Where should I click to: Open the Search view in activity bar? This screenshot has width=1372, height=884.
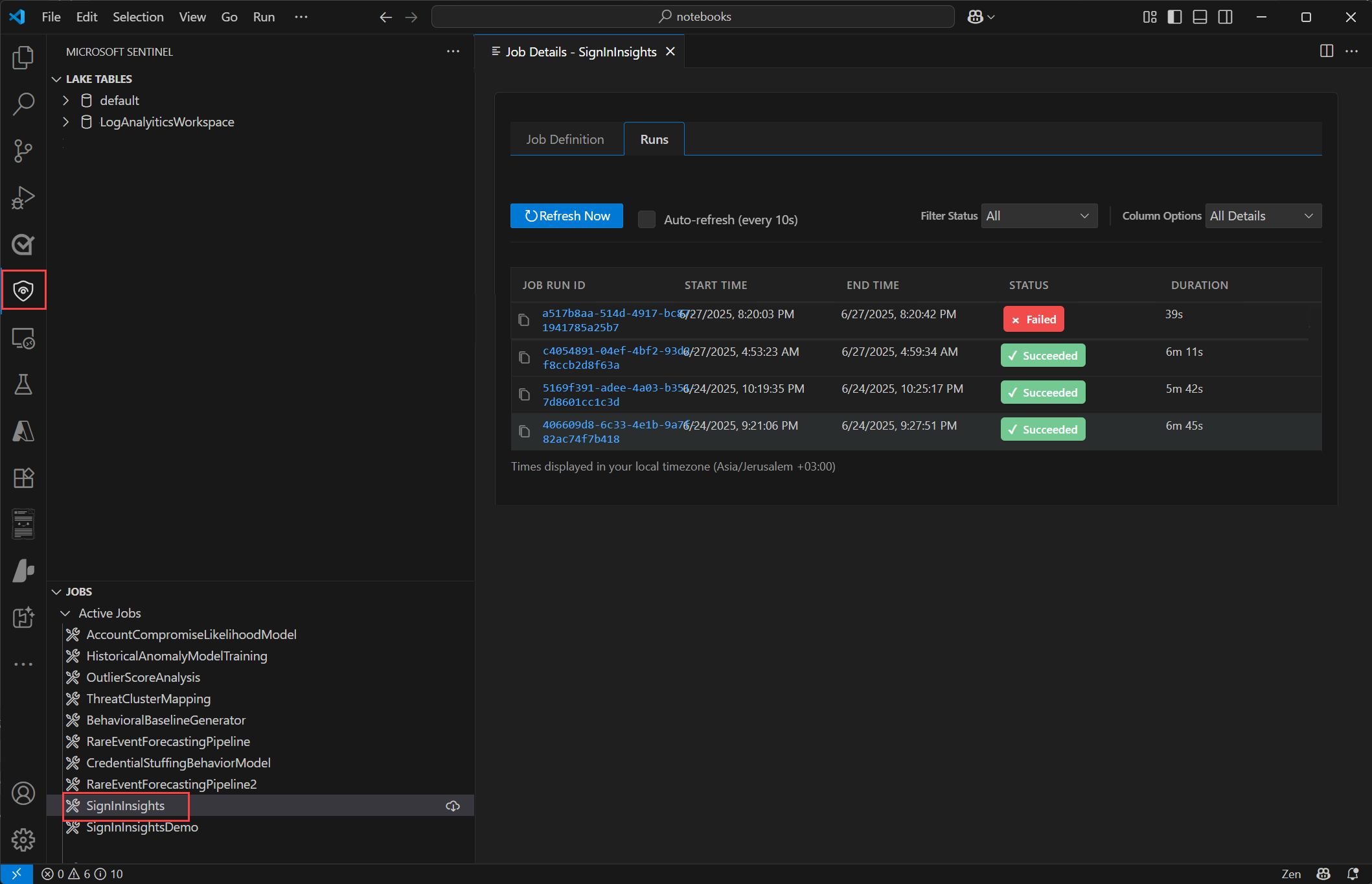coord(23,104)
